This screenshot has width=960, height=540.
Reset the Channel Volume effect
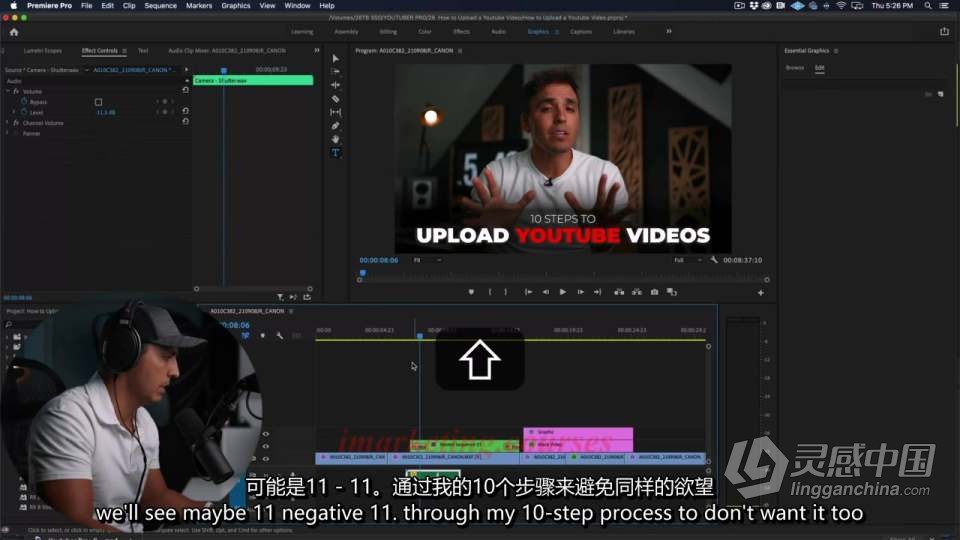coord(186,122)
